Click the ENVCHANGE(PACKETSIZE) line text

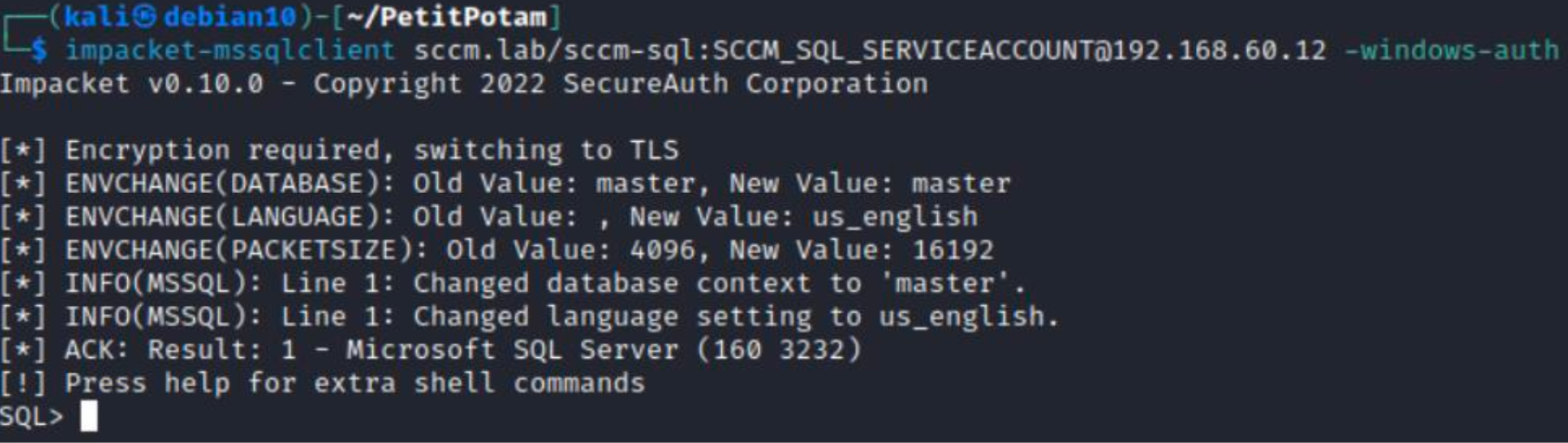[x=529, y=250]
